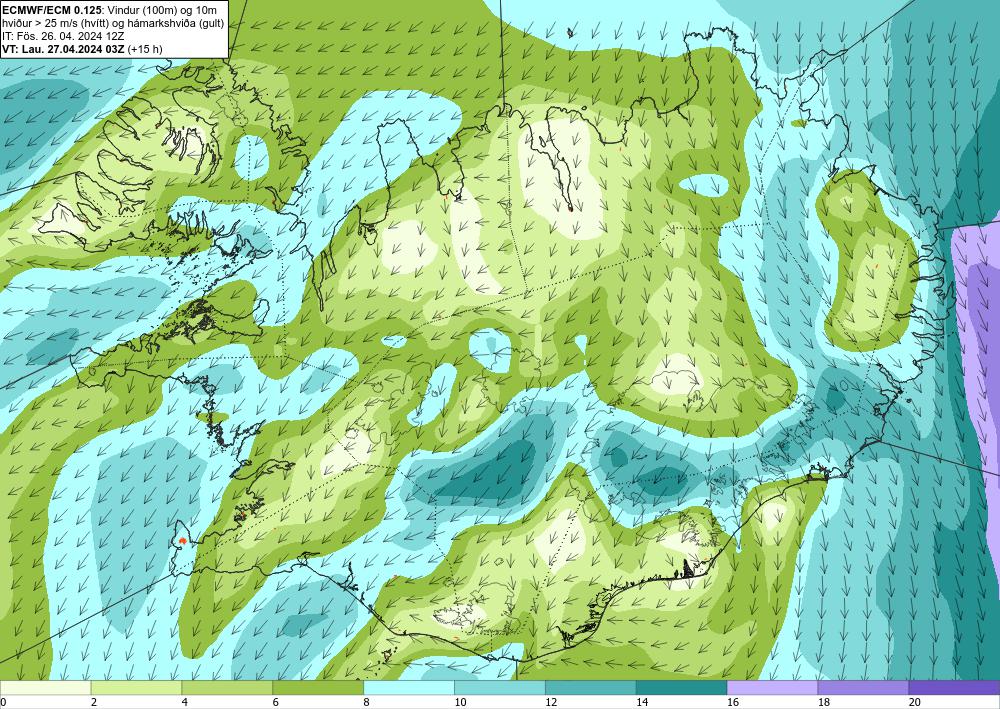Image resolution: width=1000 pixels, height=709 pixels.
Task: Click the 14–16 m/s dark teal legend swatch
Action: (682, 688)
